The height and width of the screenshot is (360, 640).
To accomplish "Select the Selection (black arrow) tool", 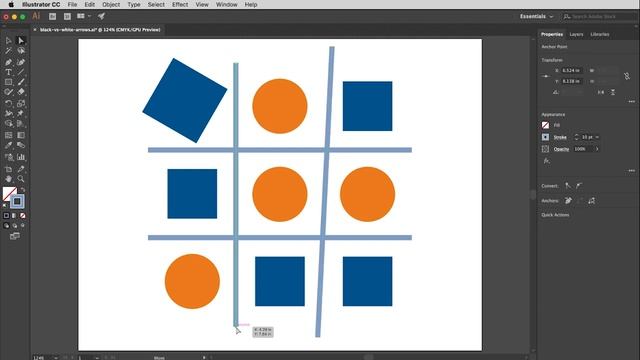I will 9,40.
